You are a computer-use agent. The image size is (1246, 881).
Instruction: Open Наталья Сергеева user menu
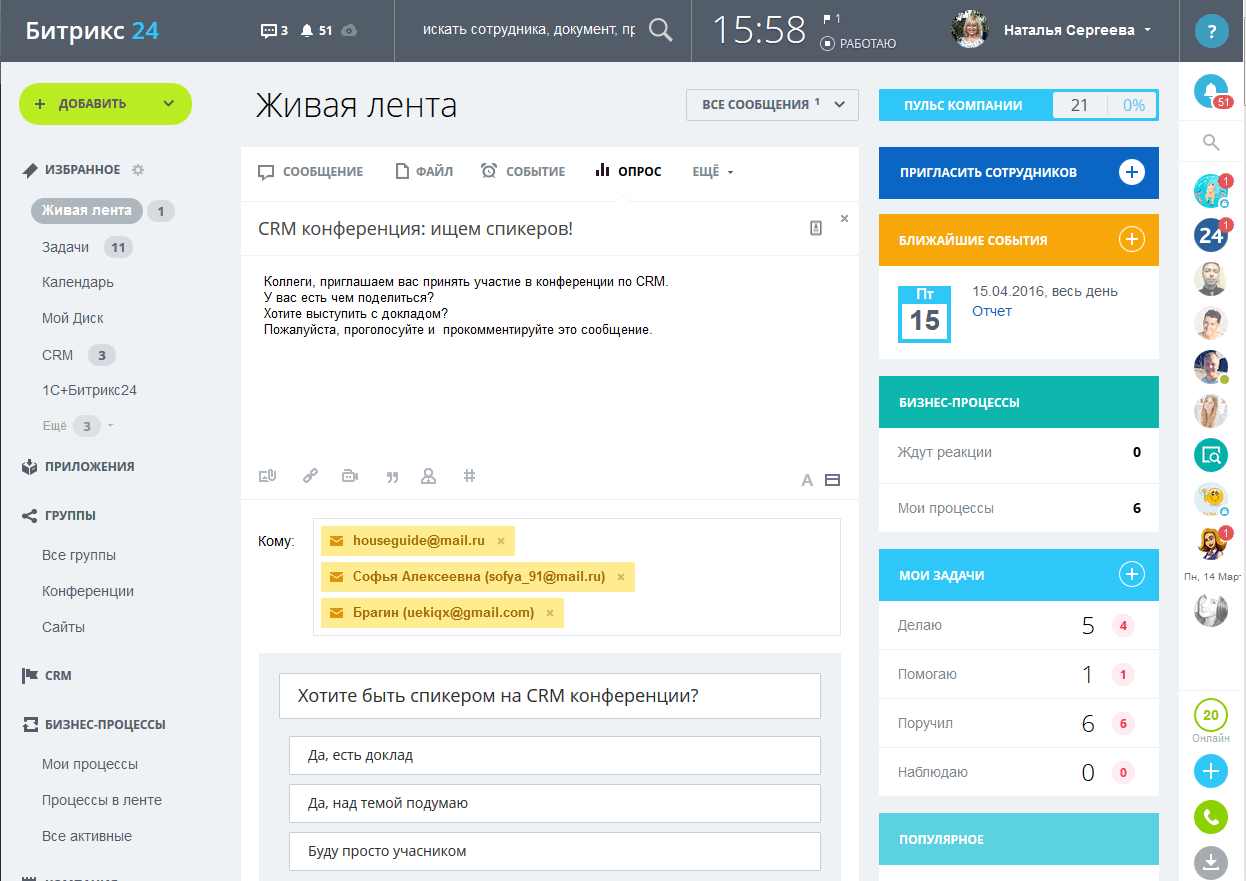coord(1077,30)
